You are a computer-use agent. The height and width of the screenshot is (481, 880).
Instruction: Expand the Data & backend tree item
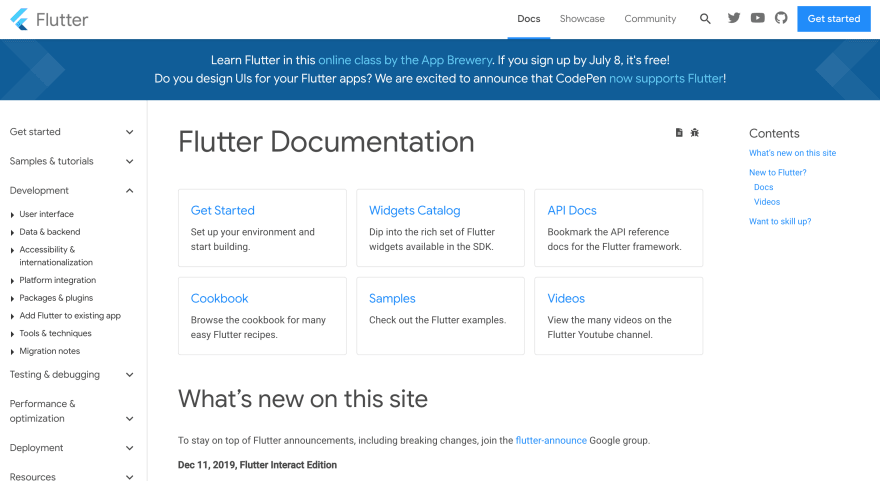click(45, 232)
